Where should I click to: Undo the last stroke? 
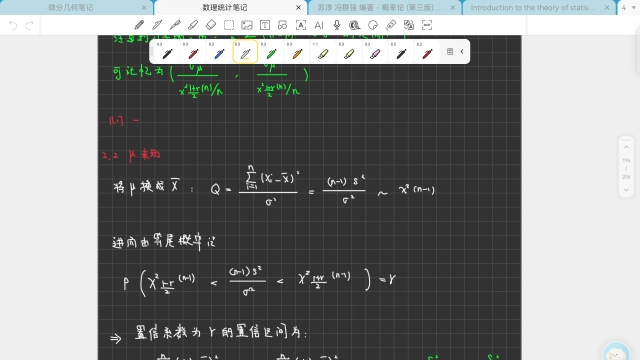[13, 26]
